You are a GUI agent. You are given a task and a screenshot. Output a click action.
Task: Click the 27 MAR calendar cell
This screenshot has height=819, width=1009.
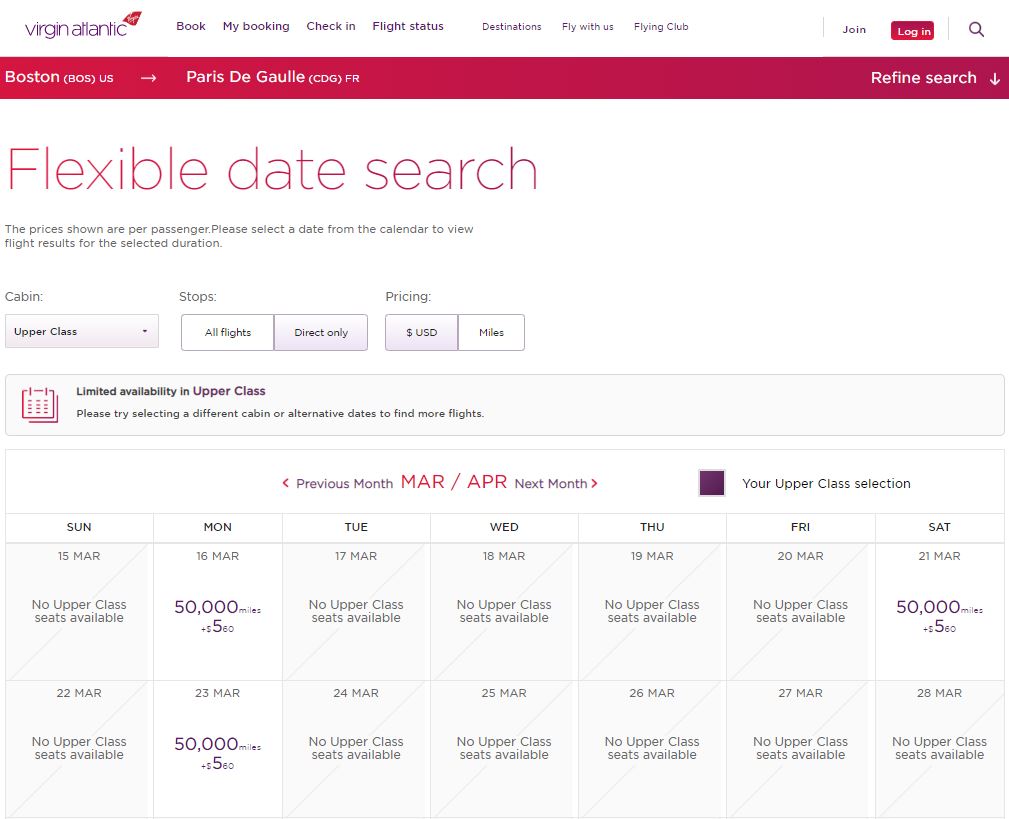click(801, 749)
